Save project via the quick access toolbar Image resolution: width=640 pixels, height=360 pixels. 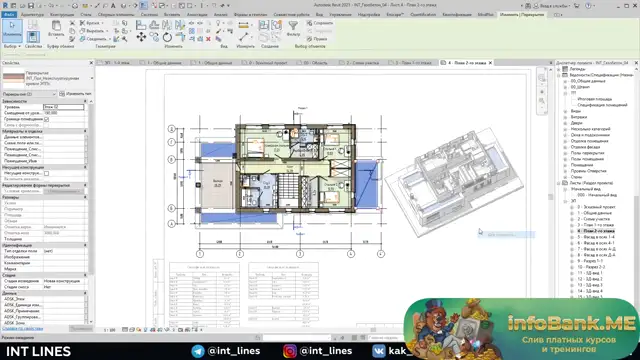tap(31, 6)
